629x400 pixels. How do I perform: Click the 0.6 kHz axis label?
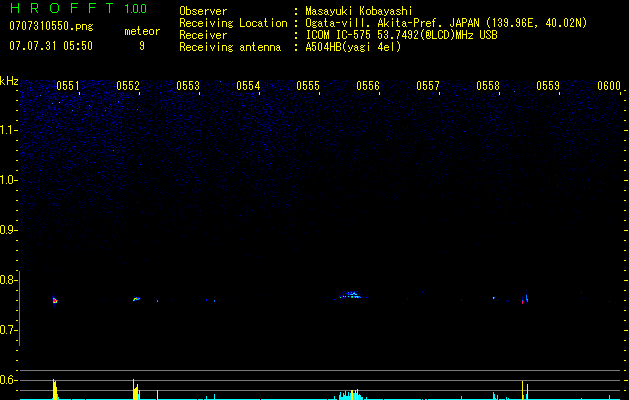click(x=8, y=380)
